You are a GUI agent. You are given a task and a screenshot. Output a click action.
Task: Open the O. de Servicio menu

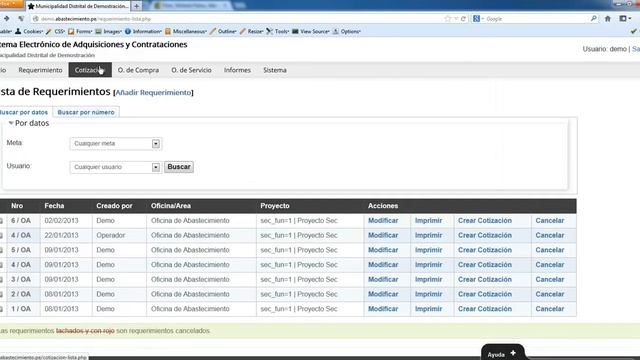[x=191, y=70]
